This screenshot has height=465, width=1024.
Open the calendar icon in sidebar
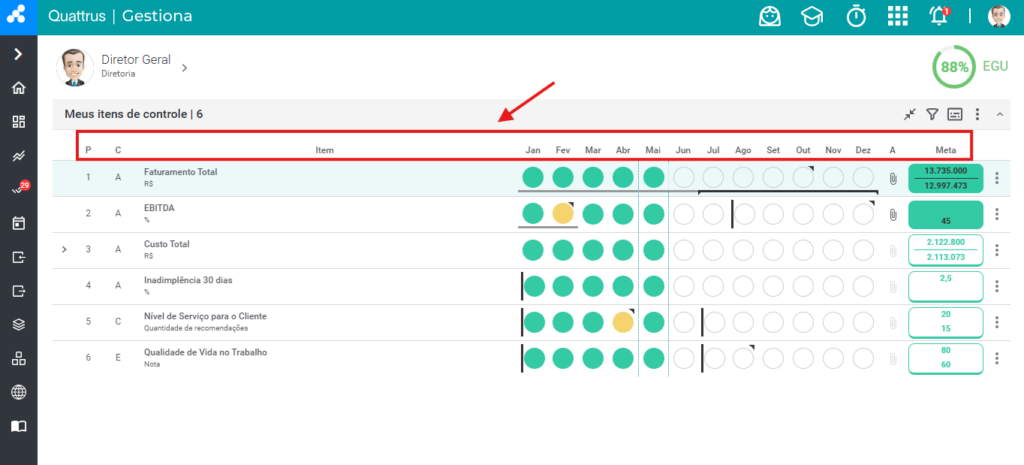[19, 223]
